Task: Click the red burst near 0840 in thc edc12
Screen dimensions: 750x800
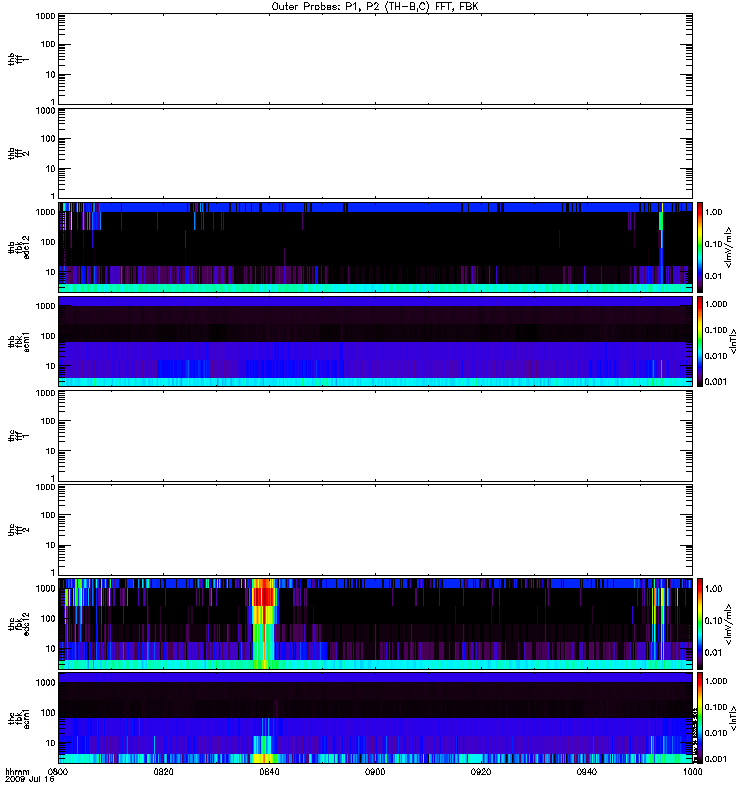Action: tap(264, 597)
